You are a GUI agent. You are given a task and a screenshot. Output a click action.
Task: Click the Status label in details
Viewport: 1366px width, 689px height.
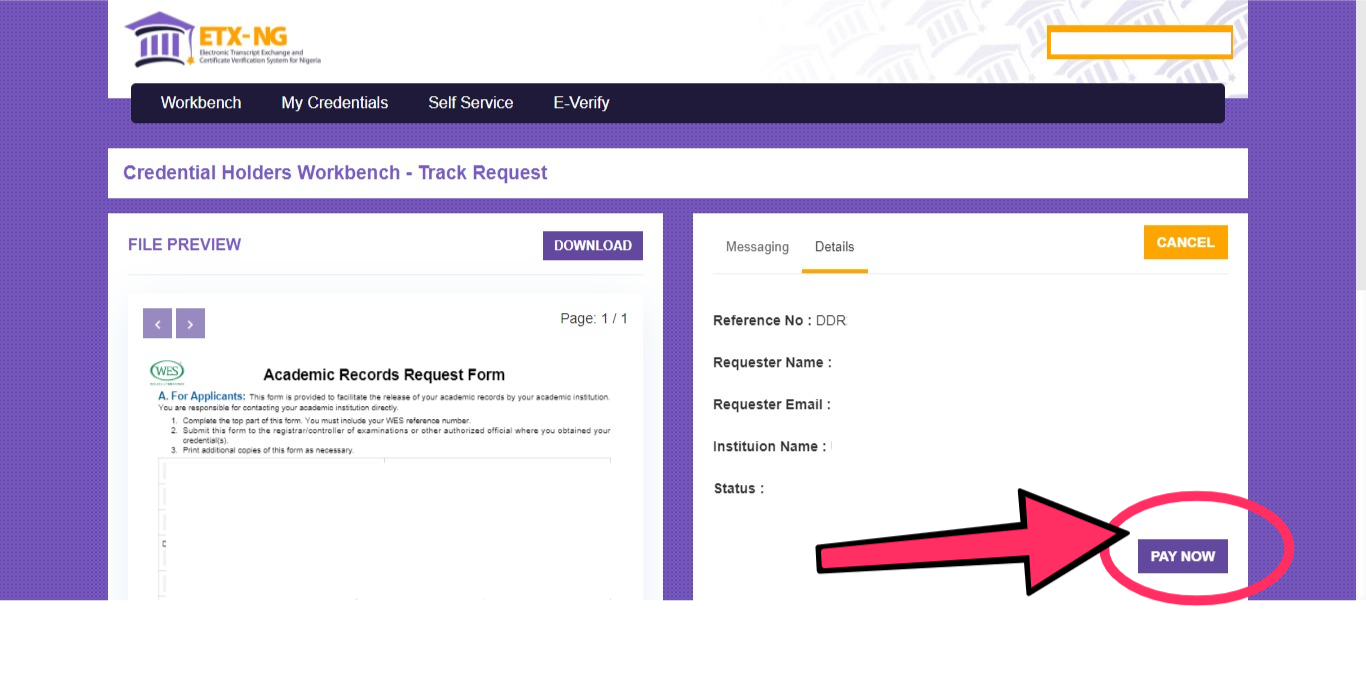pos(739,489)
